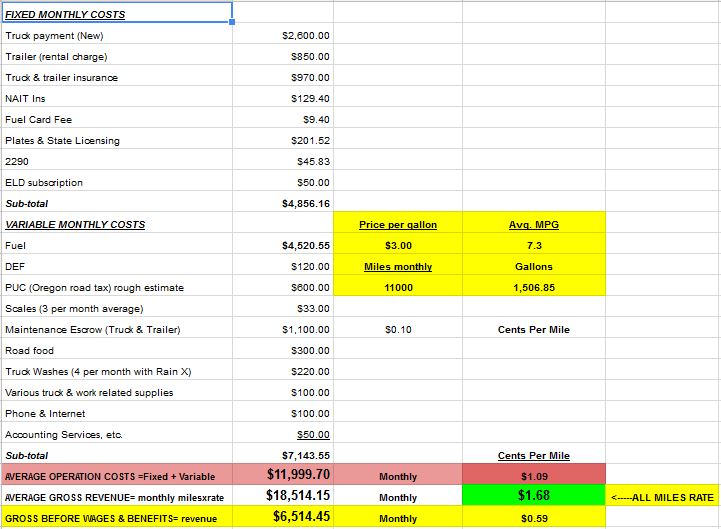Viewport: 721px width, 529px height.
Task: Click the 11000 monthly miles cell
Action: pos(398,288)
